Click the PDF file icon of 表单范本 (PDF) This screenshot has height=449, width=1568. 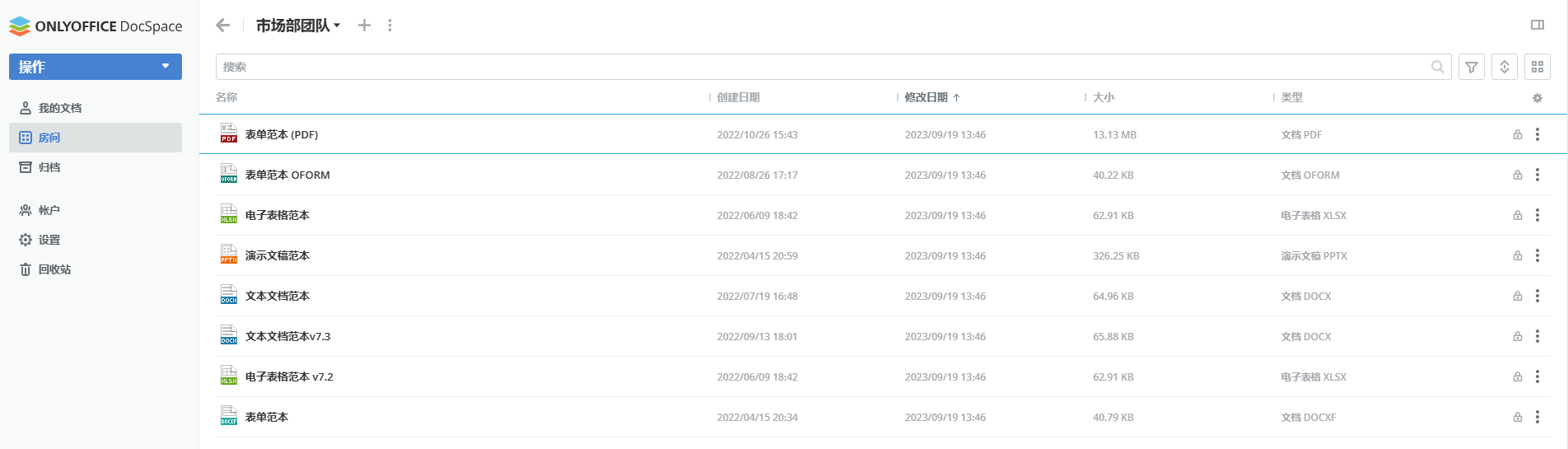coord(228,133)
